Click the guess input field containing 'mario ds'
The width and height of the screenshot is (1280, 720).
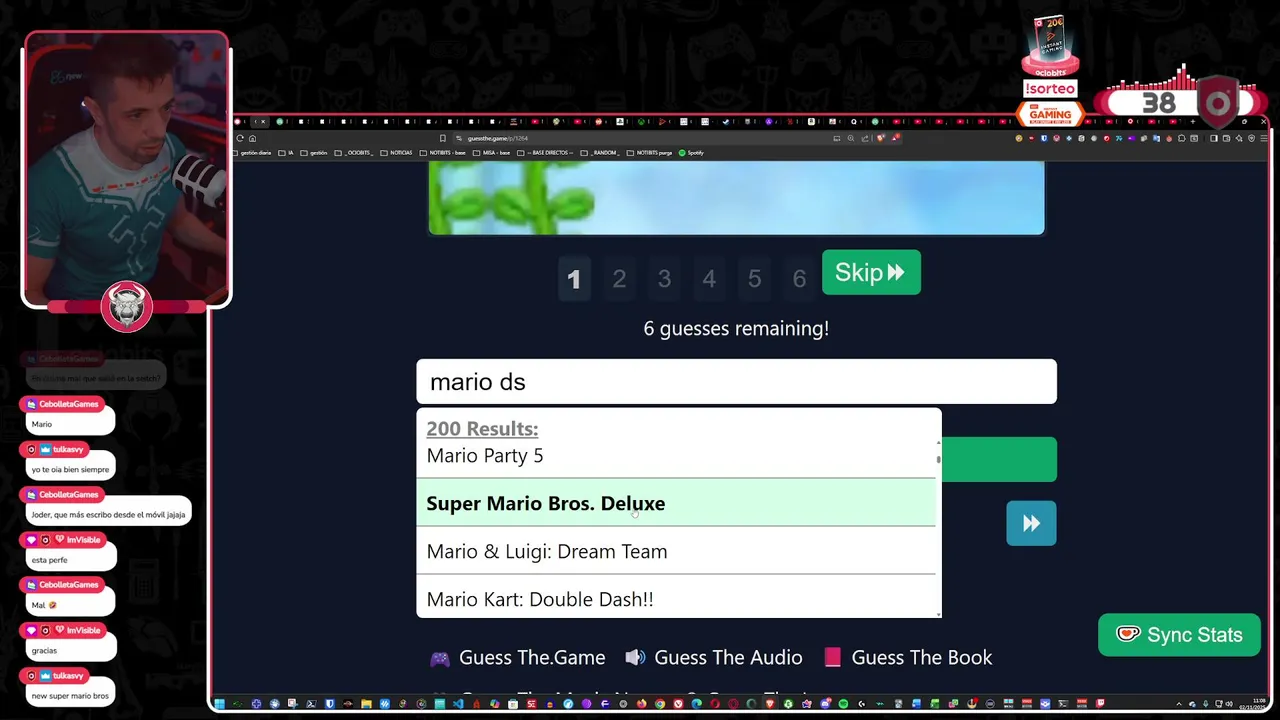point(736,382)
